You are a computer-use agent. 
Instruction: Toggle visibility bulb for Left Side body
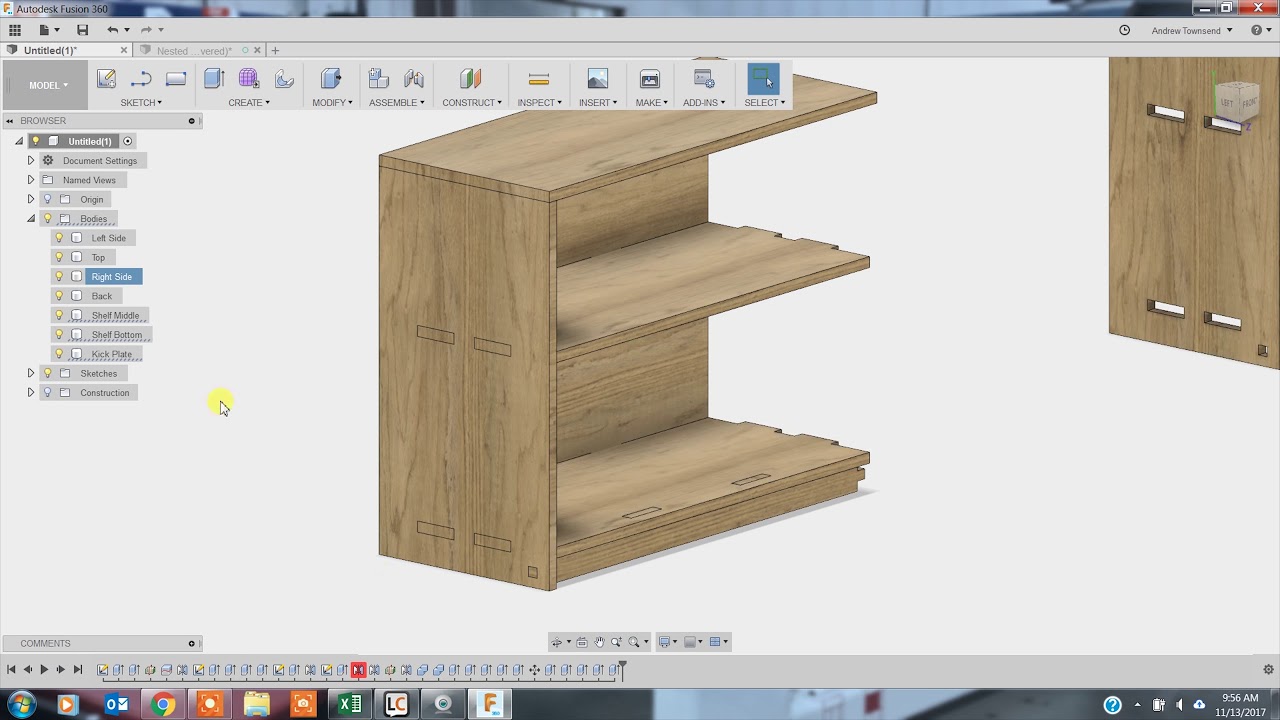(x=59, y=238)
